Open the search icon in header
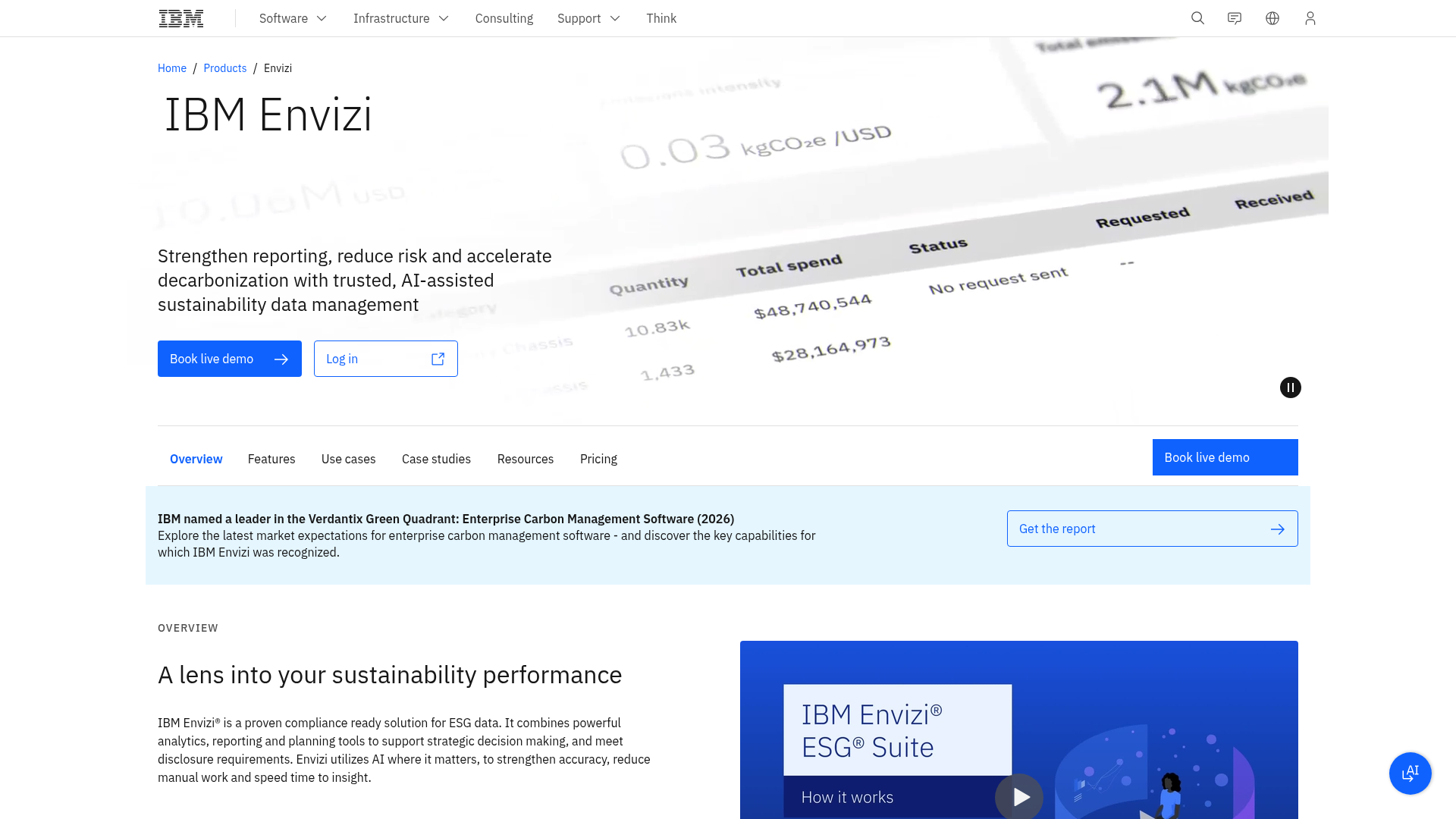The width and height of the screenshot is (1456, 819). [1197, 18]
